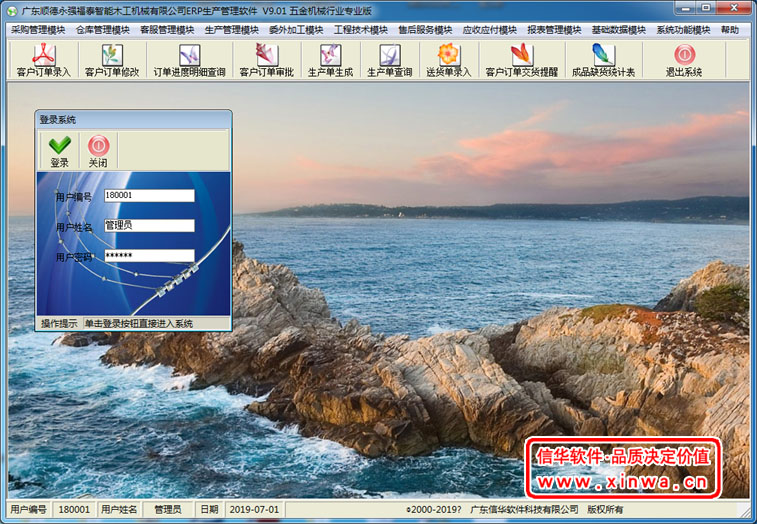Click status bar 用户编号 label
The width and height of the screenshot is (757, 524).
coord(28,510)
